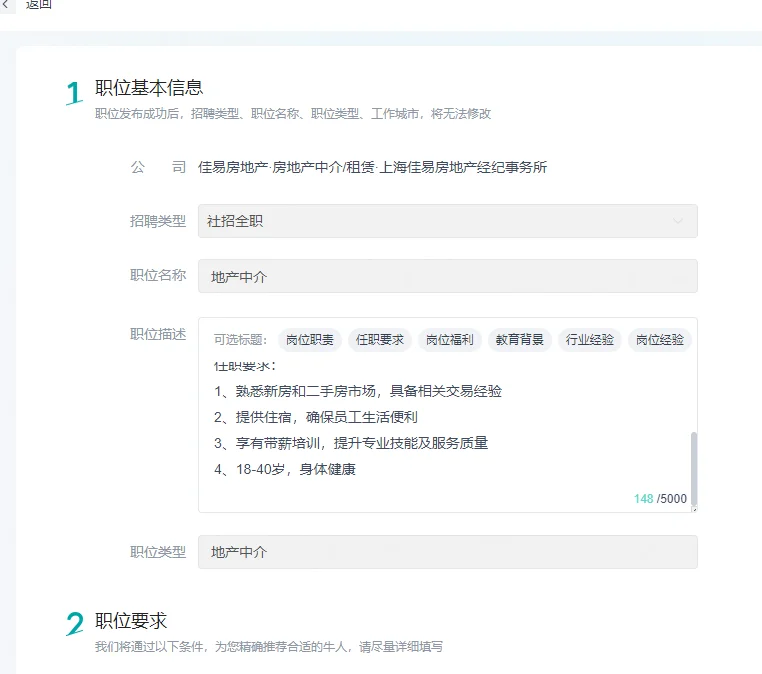Click the 职位基本信息 section heading

coord(149,88)
